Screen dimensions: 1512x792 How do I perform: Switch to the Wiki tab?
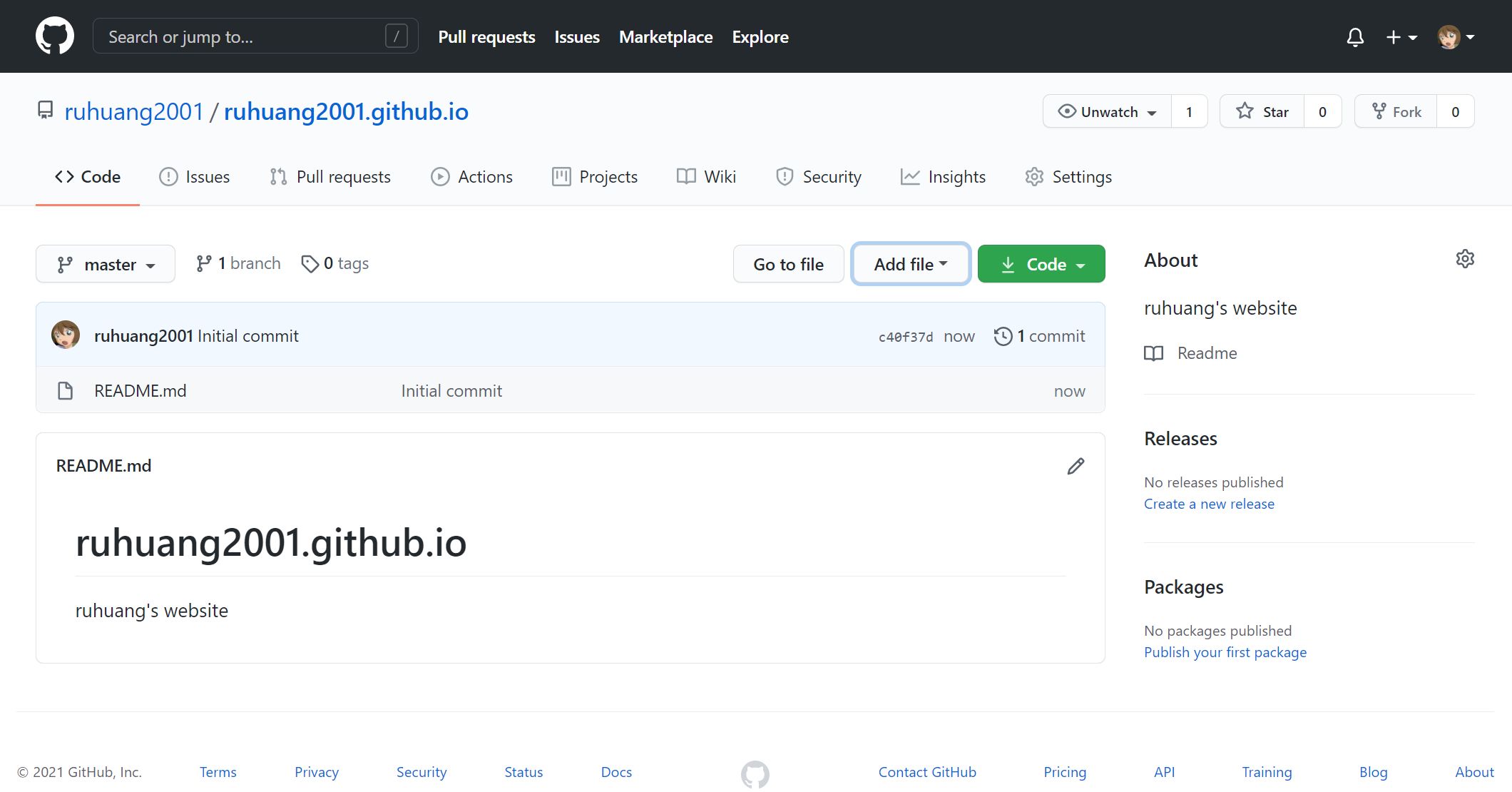point(706,177)
